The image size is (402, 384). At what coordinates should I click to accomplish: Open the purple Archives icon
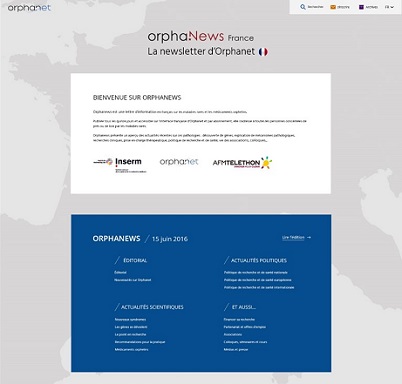pyautogui.click(x=361, y=7)
